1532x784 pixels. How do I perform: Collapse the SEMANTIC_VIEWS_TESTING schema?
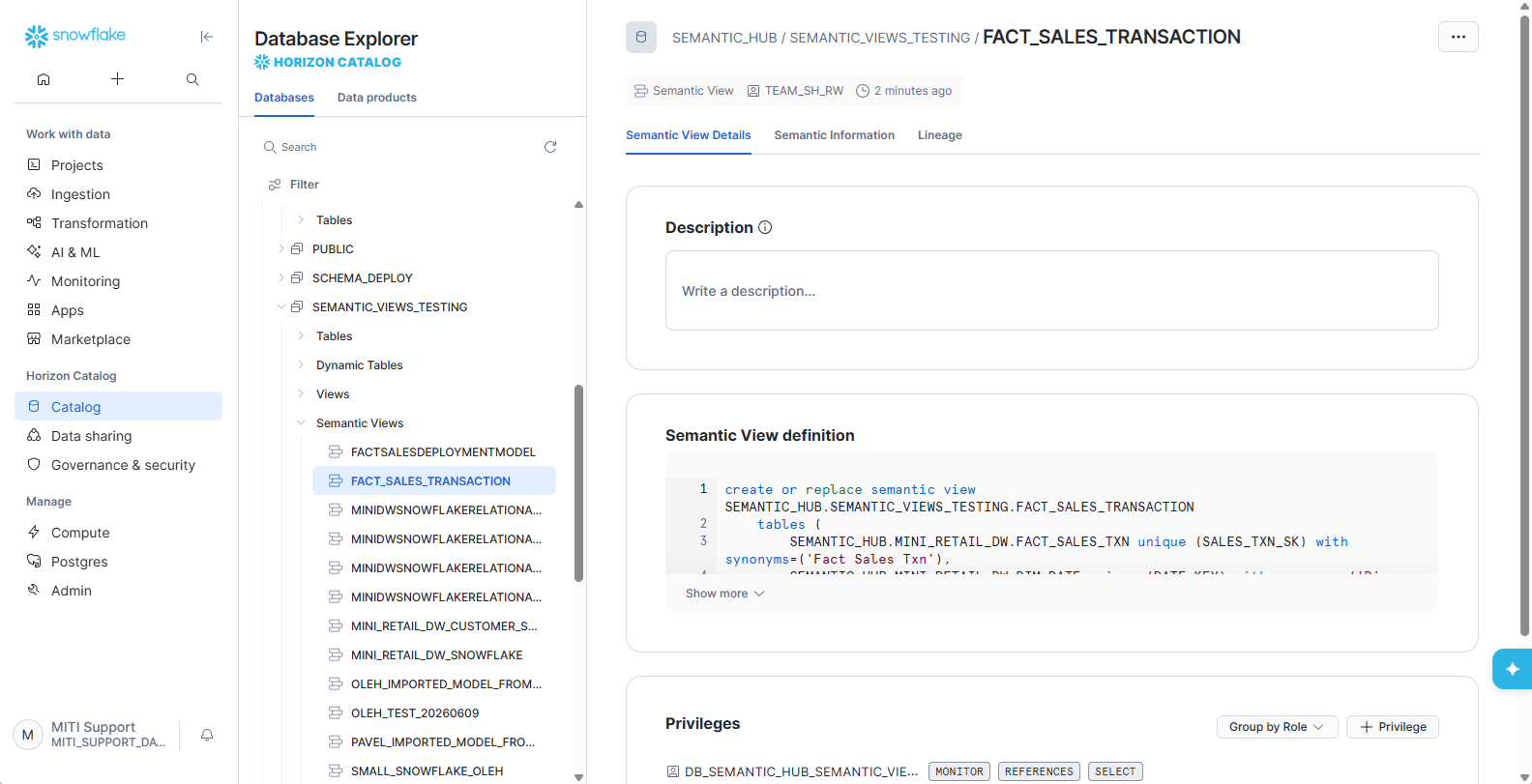(x=281, y=306)
